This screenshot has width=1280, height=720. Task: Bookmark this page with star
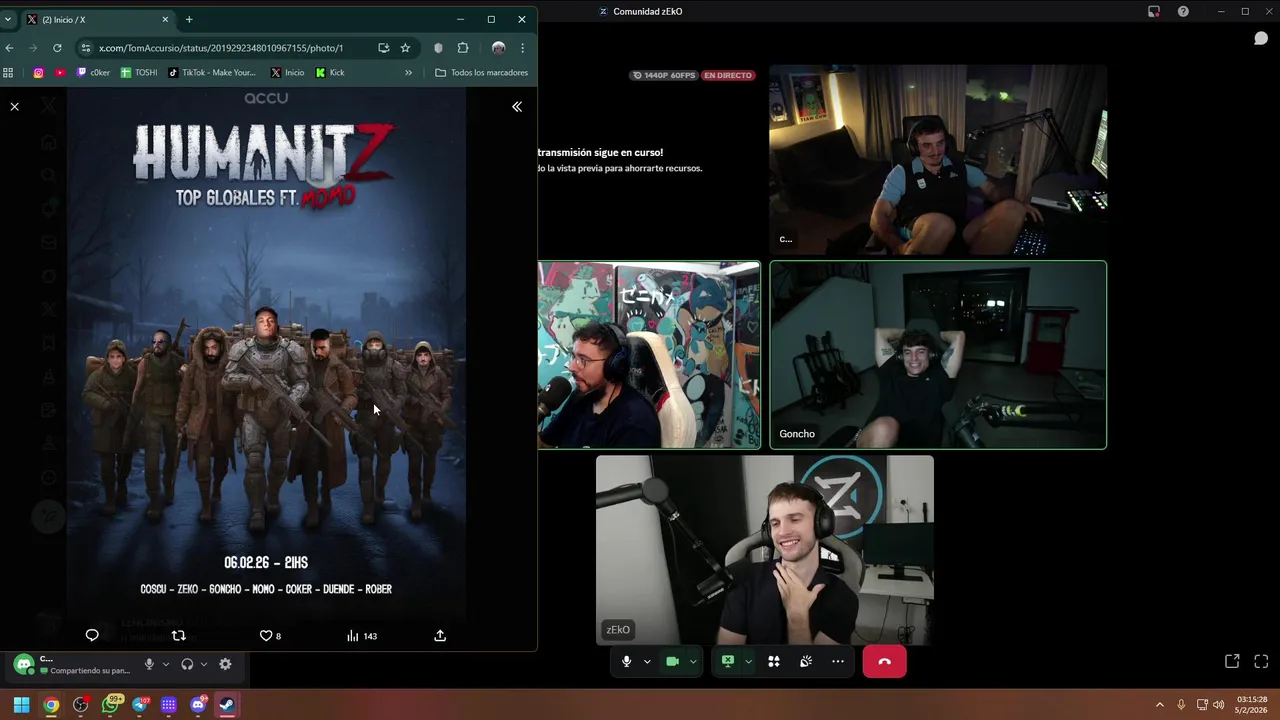pyautogui.click(x=405, y=48)
